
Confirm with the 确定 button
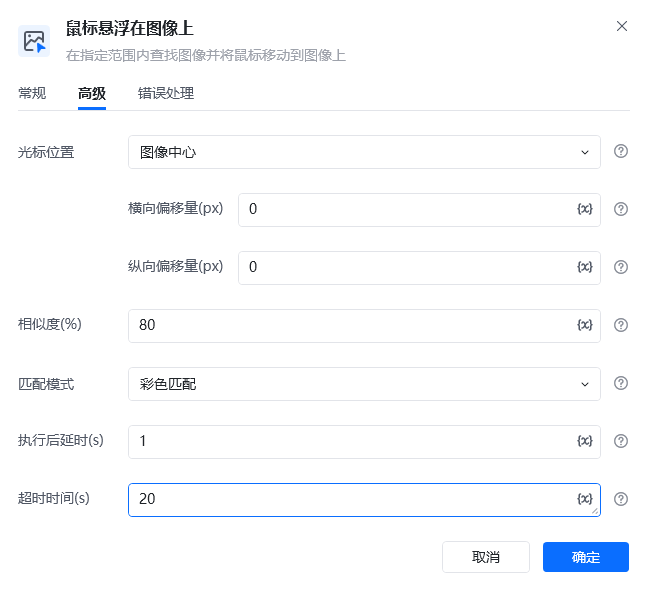coord(586,557)
